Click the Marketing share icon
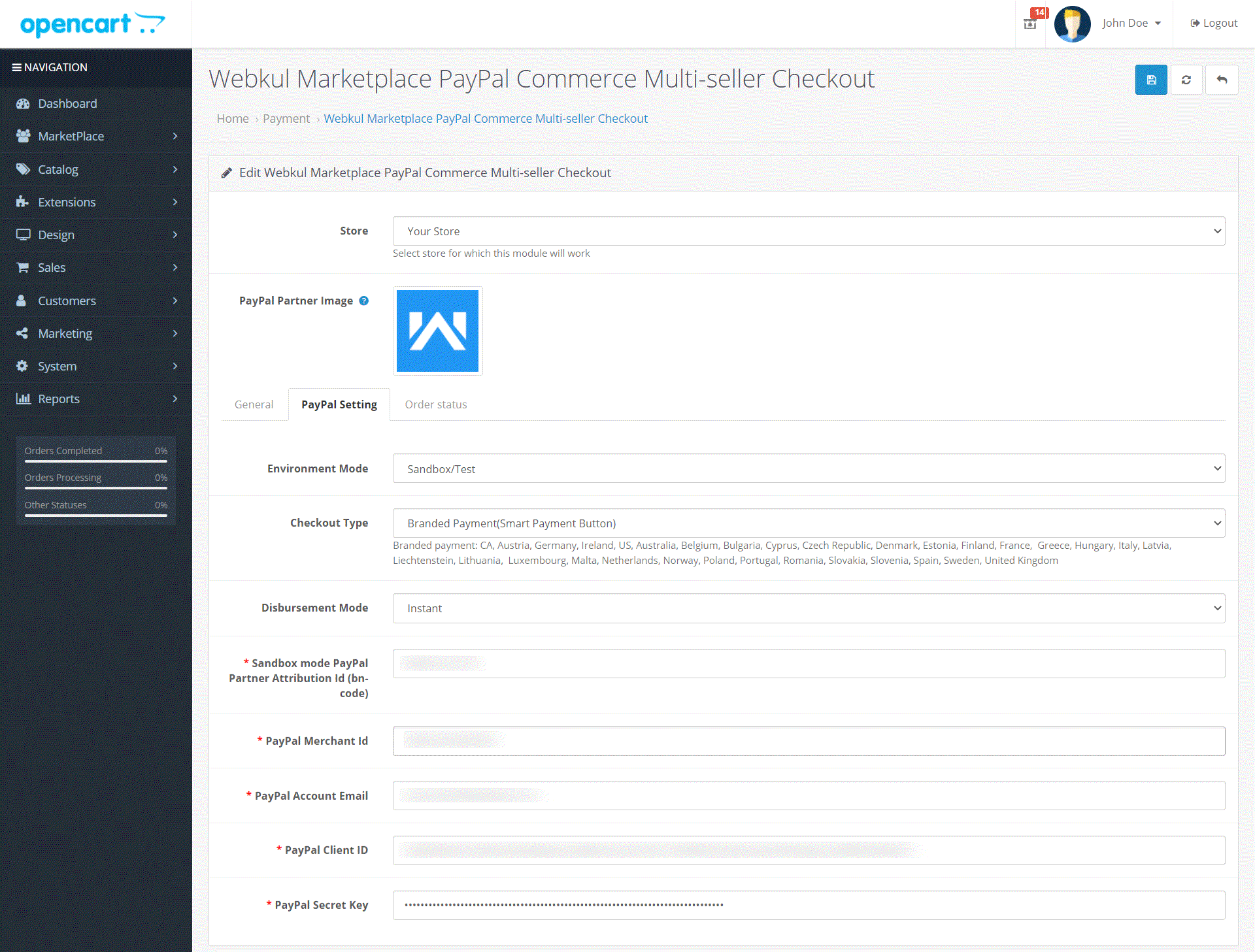 pos(22,333)
